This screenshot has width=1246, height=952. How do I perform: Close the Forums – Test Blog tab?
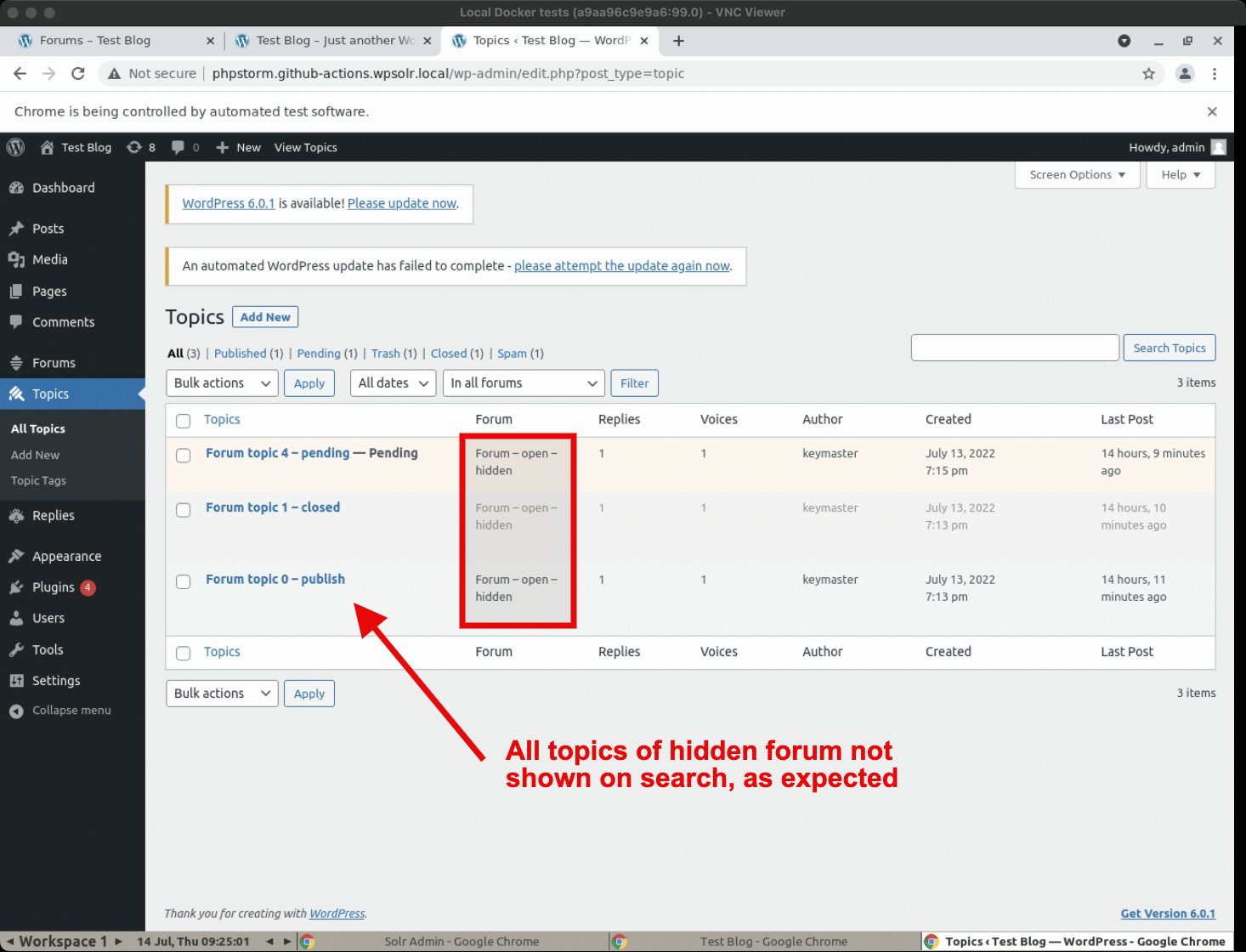[x=211, y=40]
